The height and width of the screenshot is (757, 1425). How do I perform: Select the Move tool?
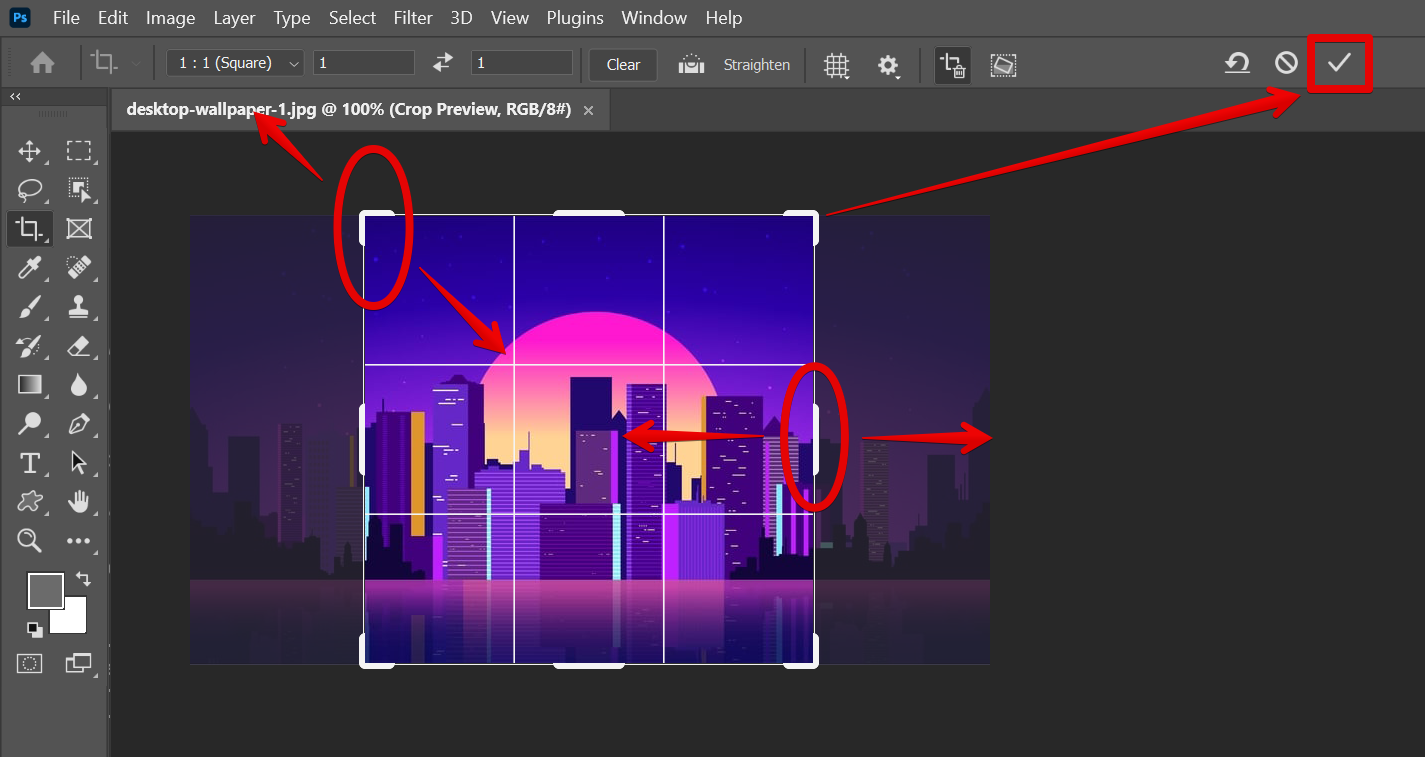tap(30, 151)
